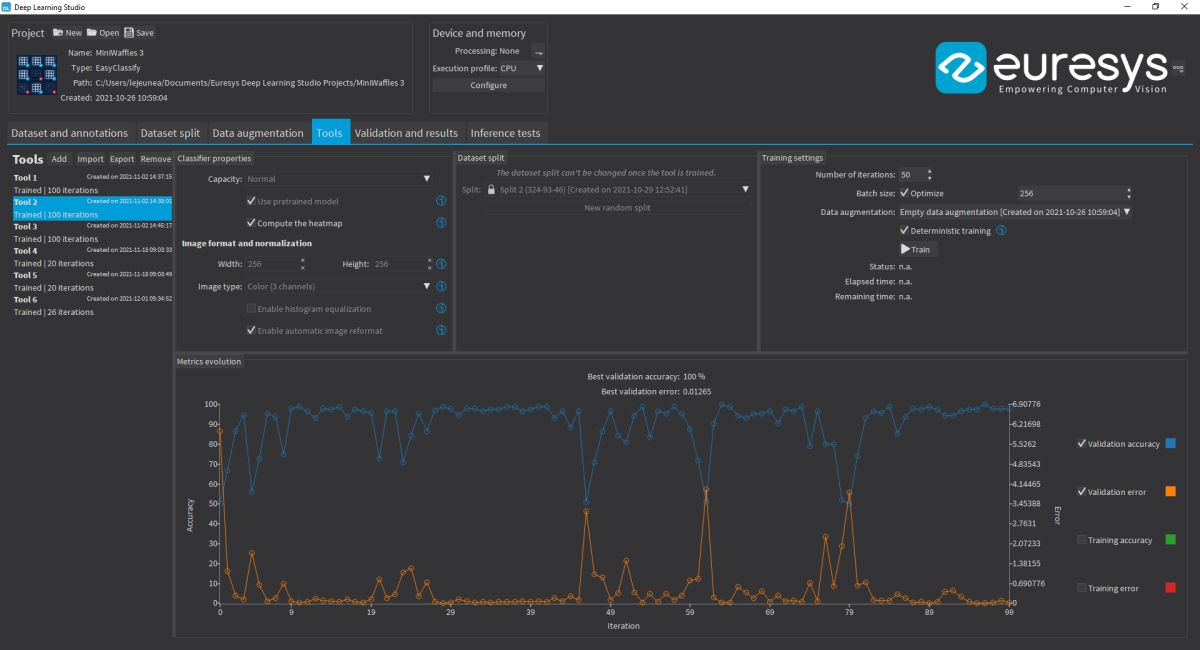
Task: Add a new tool
Action: 59,159
